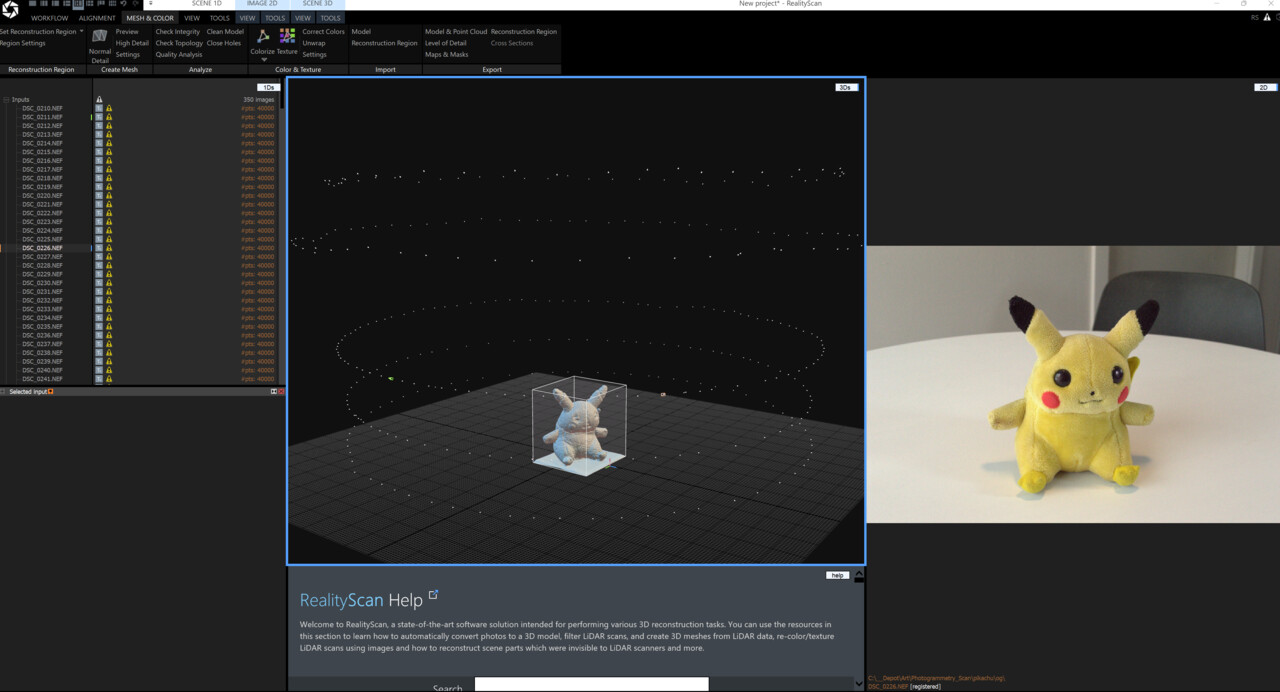Screen dimensions: 1280x692
Task: Click the warning icon on the DSC_0241.NEF row
Action: pyautogui.click(x=109, y=379)
